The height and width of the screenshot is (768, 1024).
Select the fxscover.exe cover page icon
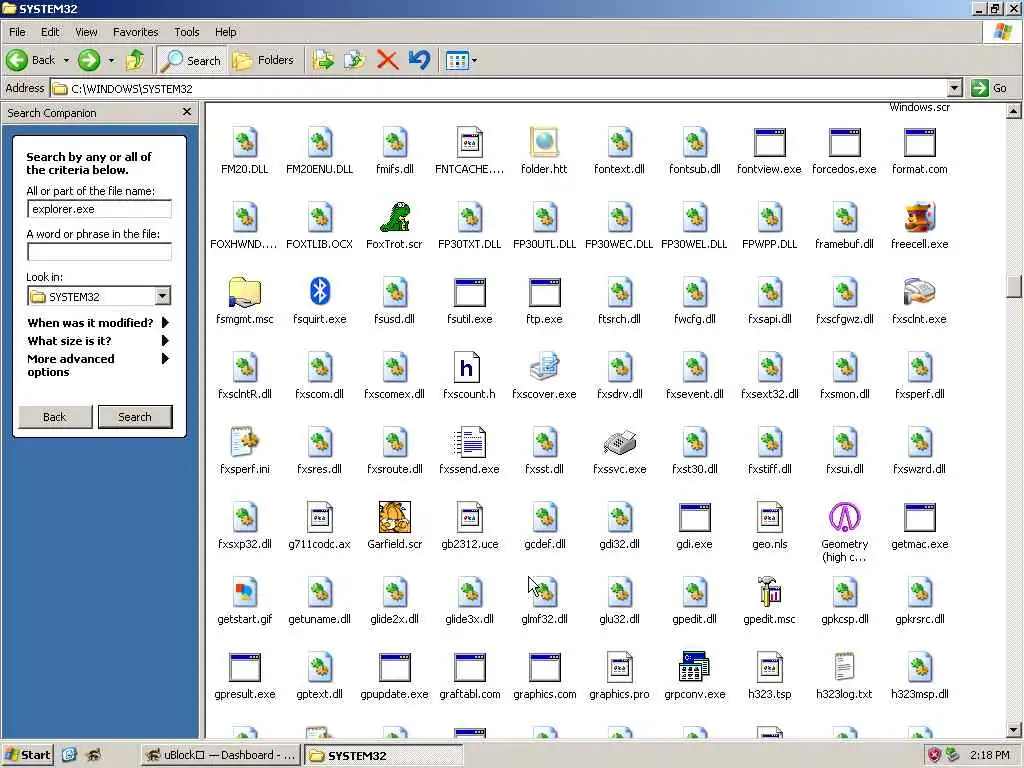tap(544, 367)
